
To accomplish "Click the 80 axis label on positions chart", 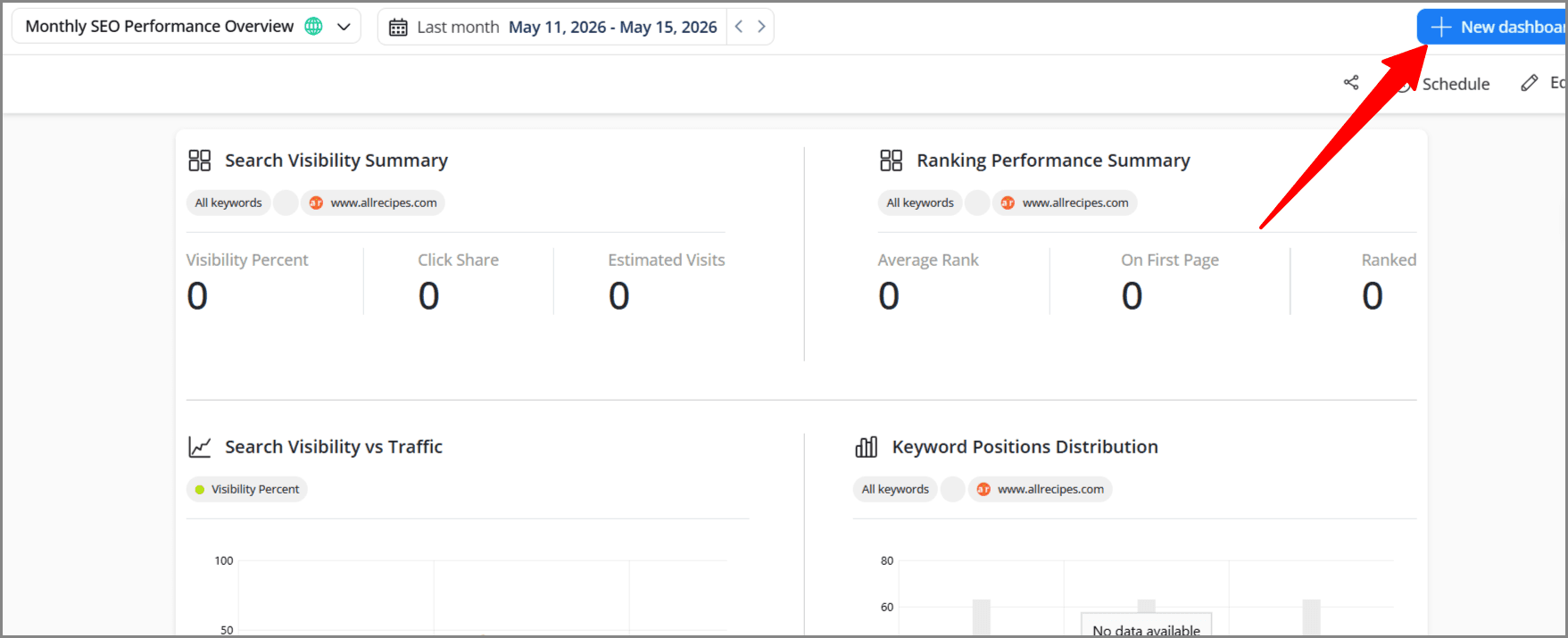I will click(x=887, y=560).
